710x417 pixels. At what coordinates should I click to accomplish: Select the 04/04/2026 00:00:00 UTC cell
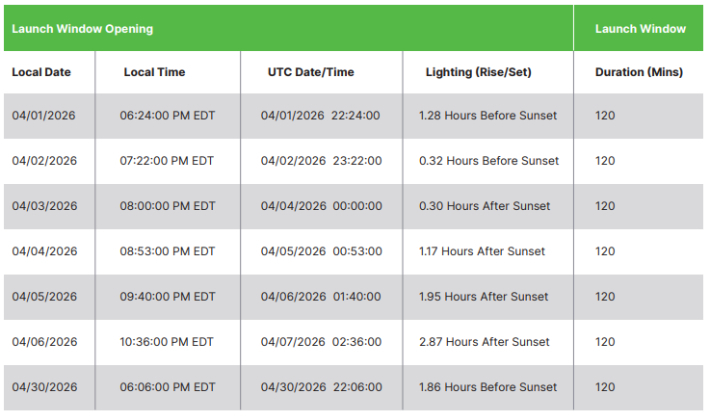point(321,206)
